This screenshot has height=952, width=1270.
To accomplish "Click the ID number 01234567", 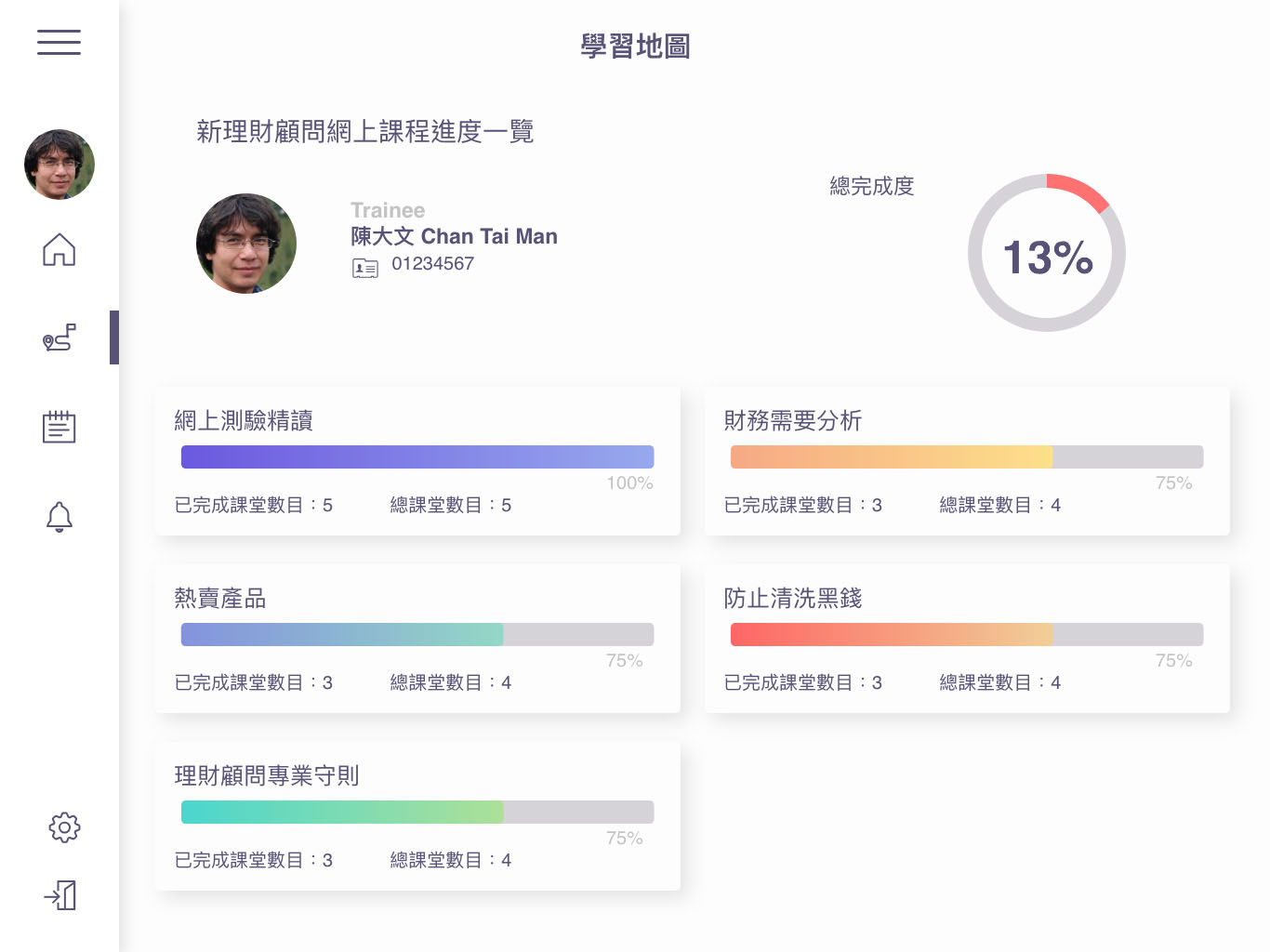I will (x=433, y=264).
